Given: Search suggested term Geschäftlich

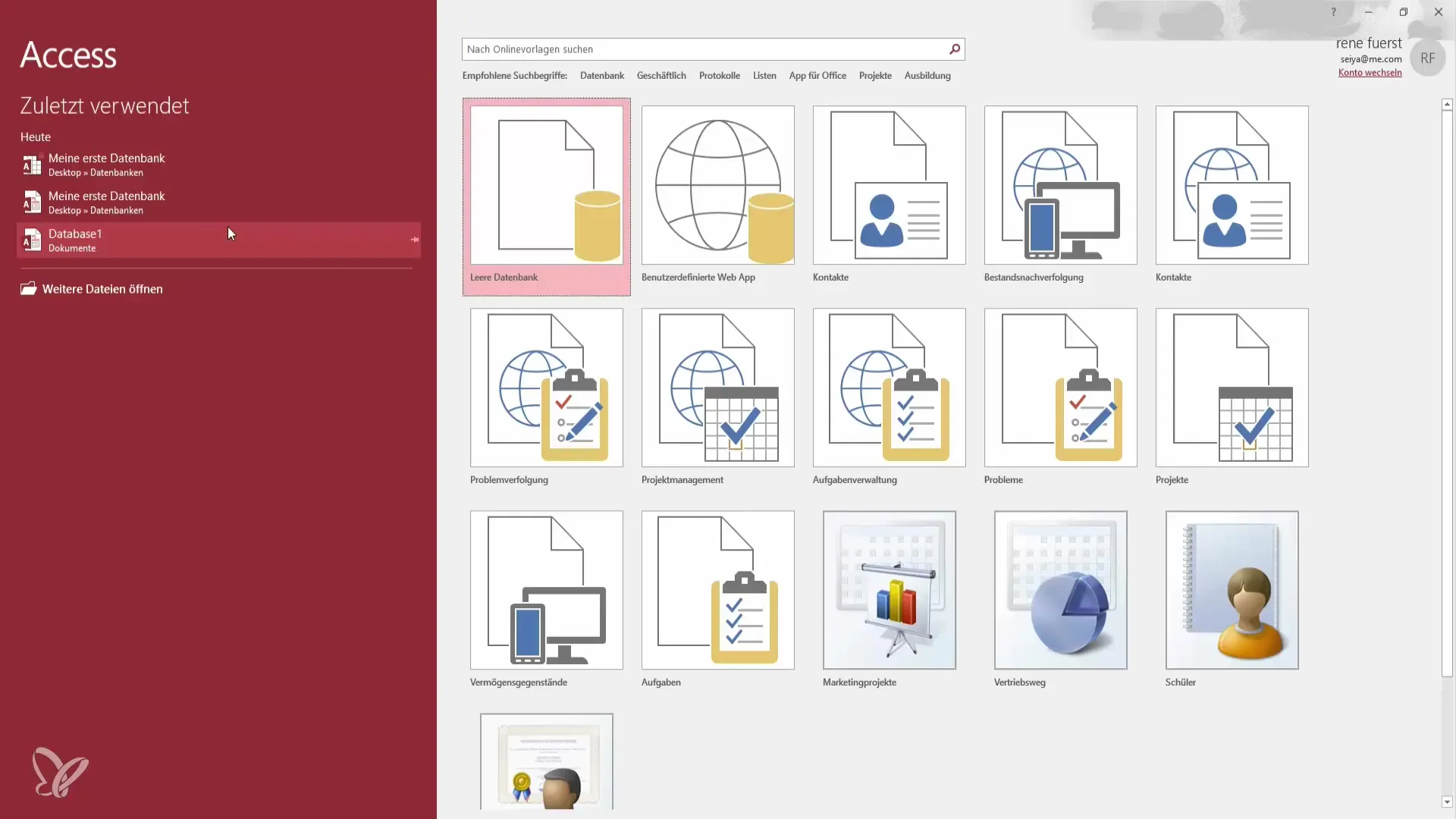Looking at the screenshot, I should click(x=661, y=76).
